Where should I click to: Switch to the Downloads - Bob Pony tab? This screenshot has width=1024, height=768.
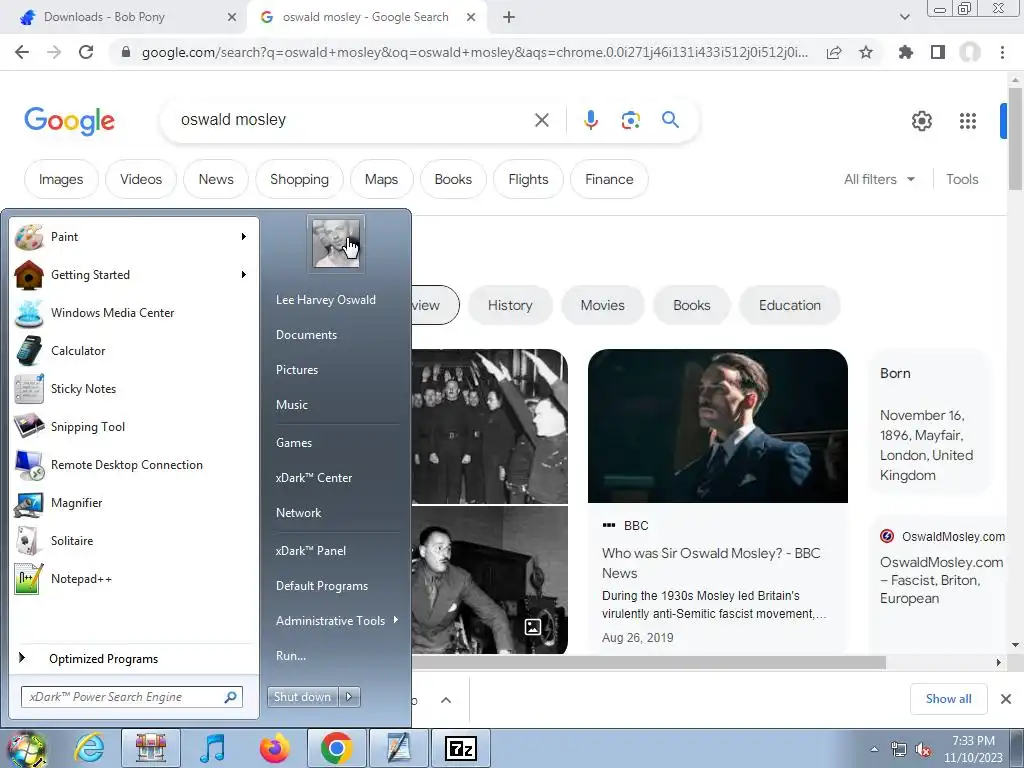tap(124, 17)
